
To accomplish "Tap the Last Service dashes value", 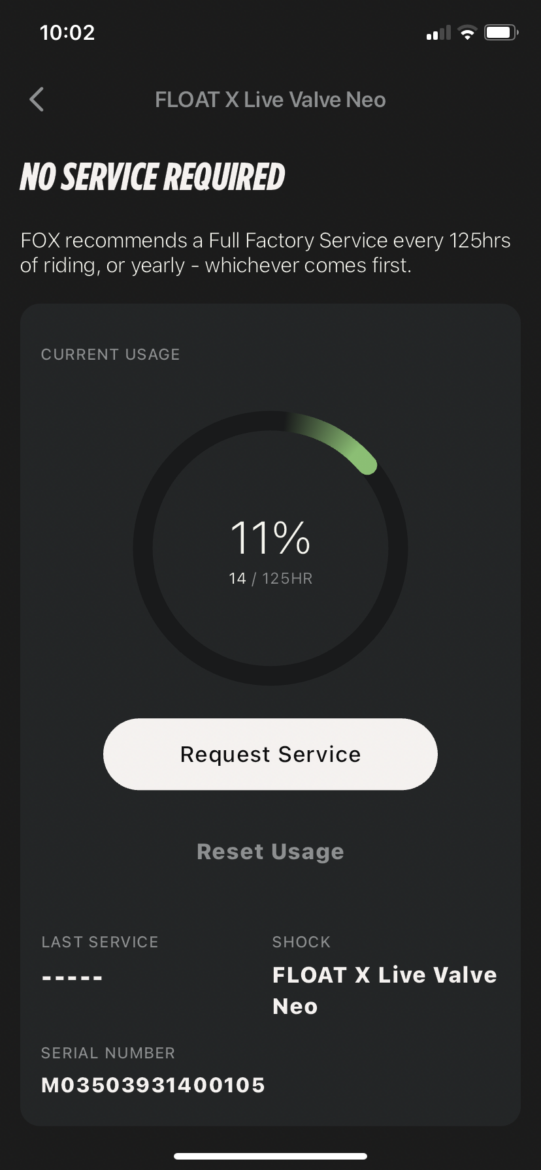I will click(72, 977).
